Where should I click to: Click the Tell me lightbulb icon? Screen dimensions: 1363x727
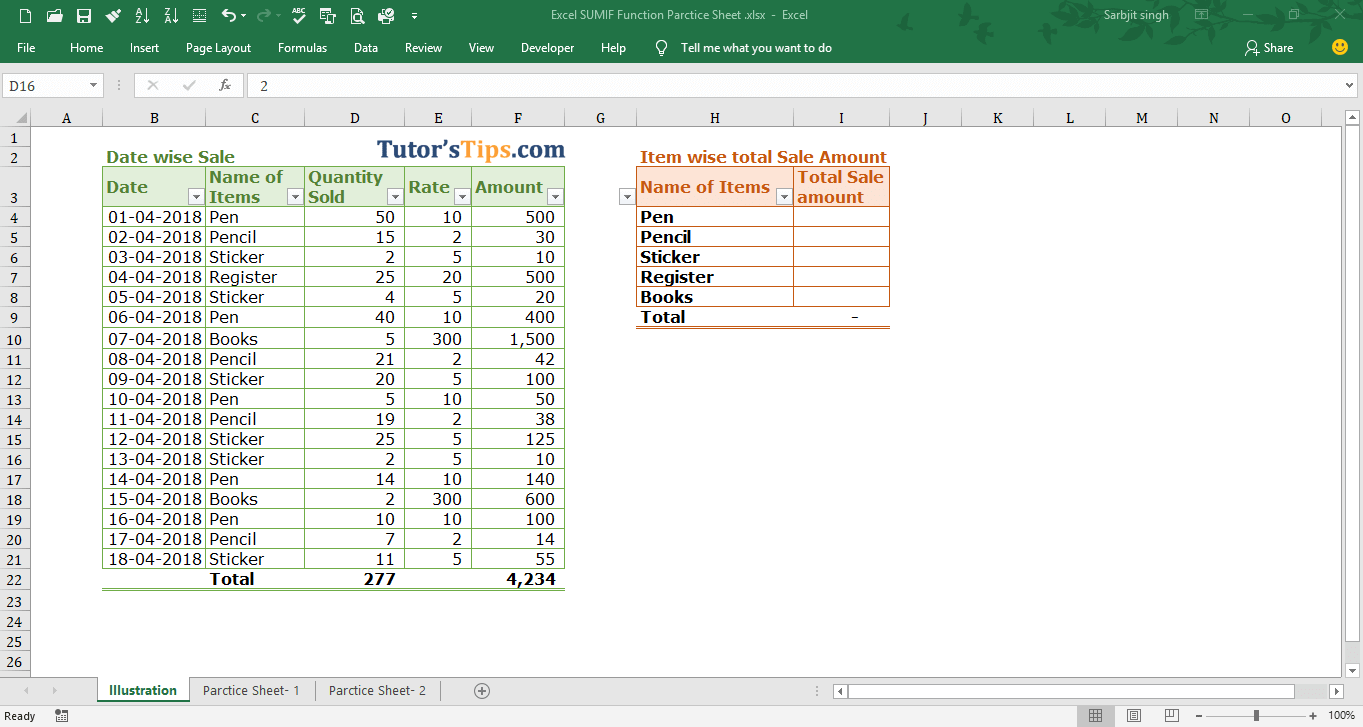pyautogui.click(x=660, y=48)
